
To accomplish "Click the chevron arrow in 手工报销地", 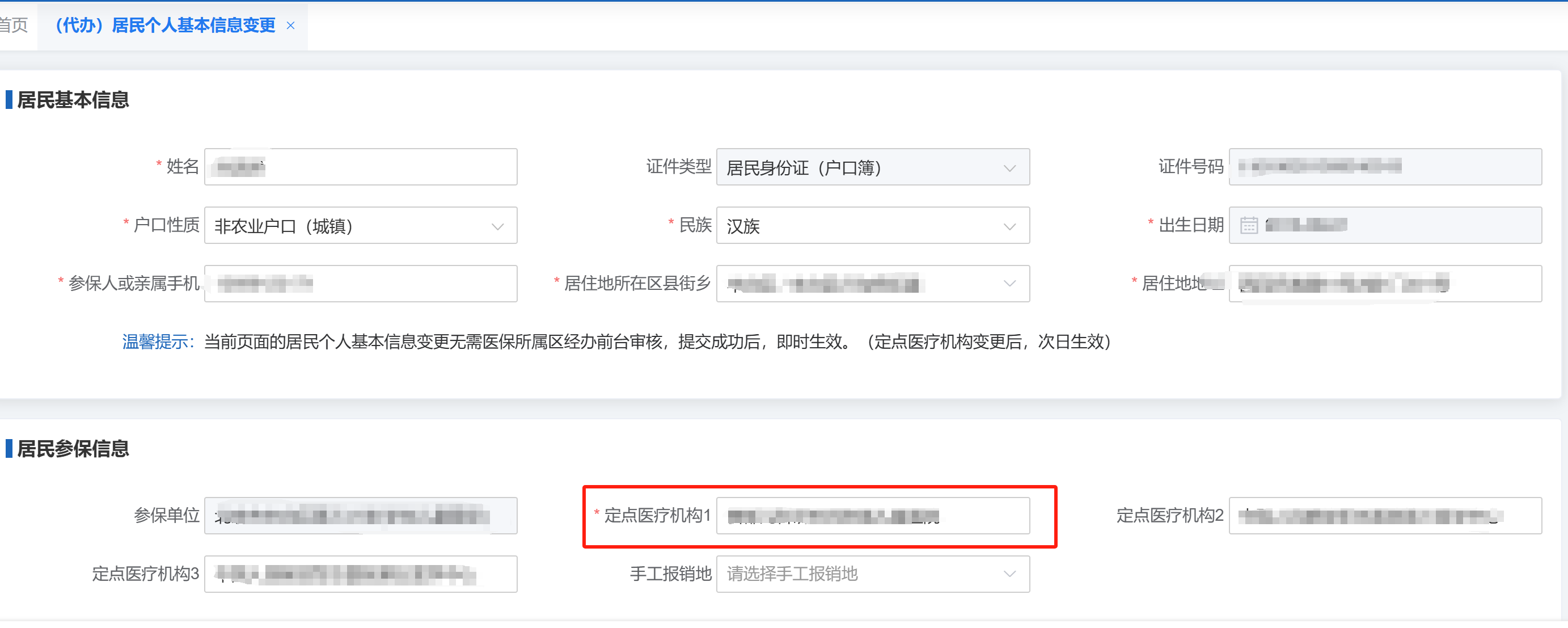I will [x=1009, y=575].
